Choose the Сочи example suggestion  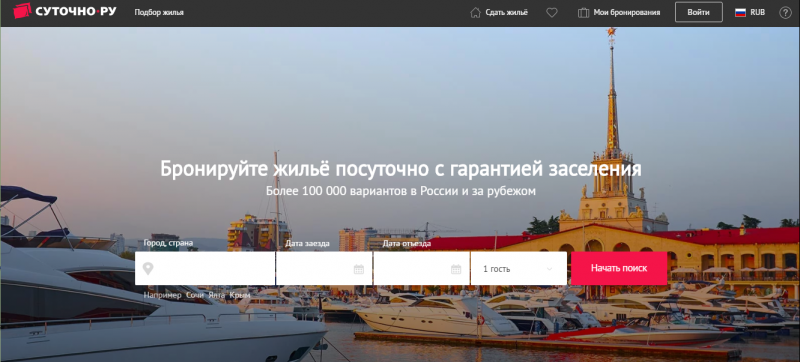195,295
